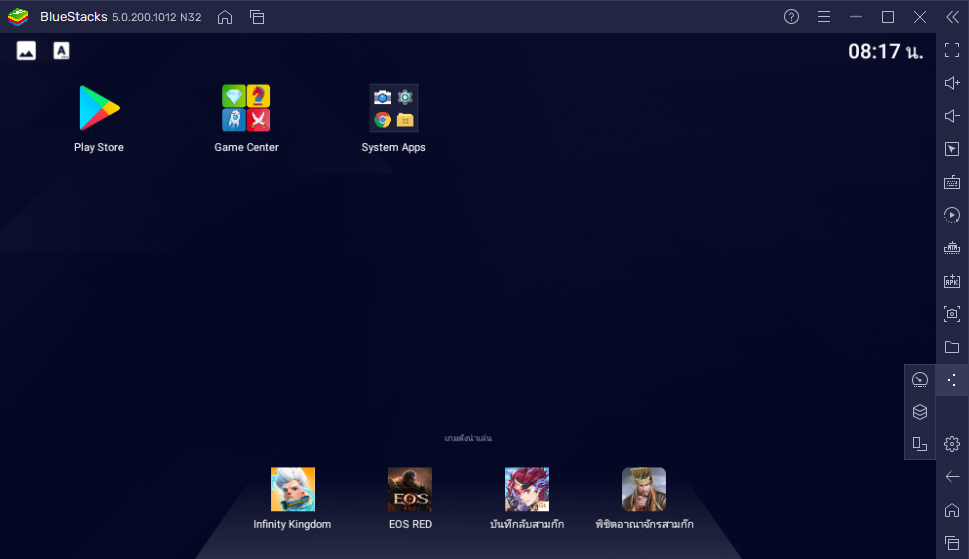Click the image notification icon at top left

[x=26, y=51]
